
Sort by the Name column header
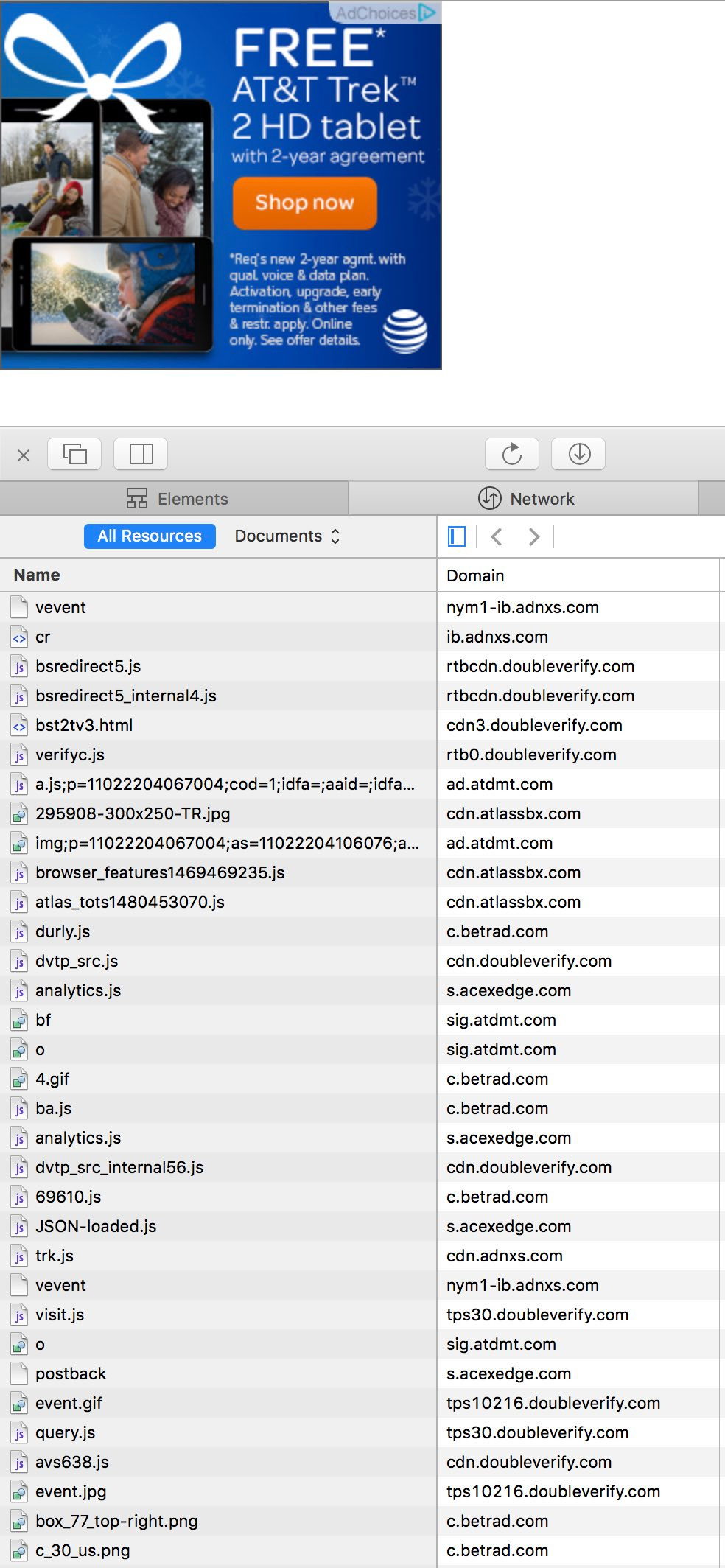pyautogui.click(x=218, y=575)
